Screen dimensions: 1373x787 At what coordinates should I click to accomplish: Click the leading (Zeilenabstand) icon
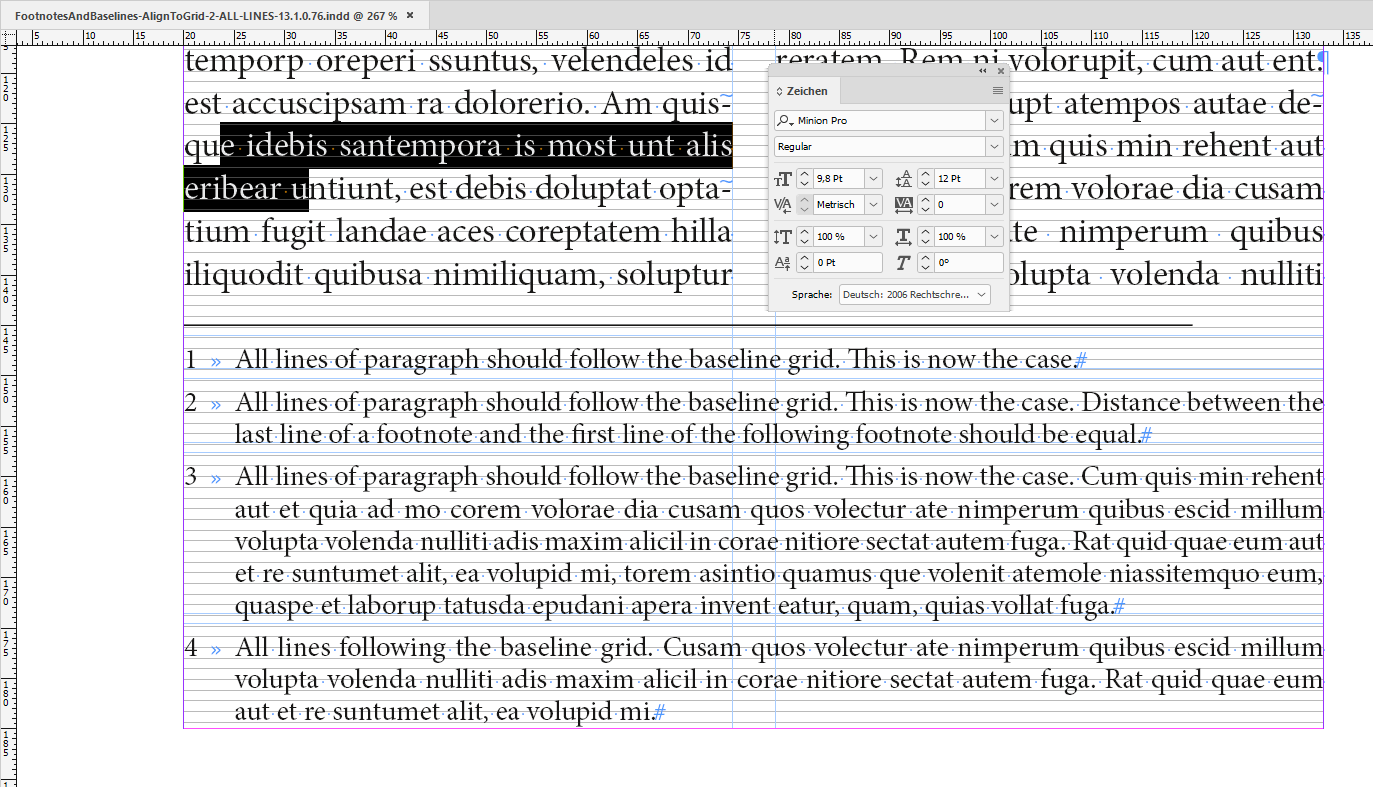coord(904,179)
